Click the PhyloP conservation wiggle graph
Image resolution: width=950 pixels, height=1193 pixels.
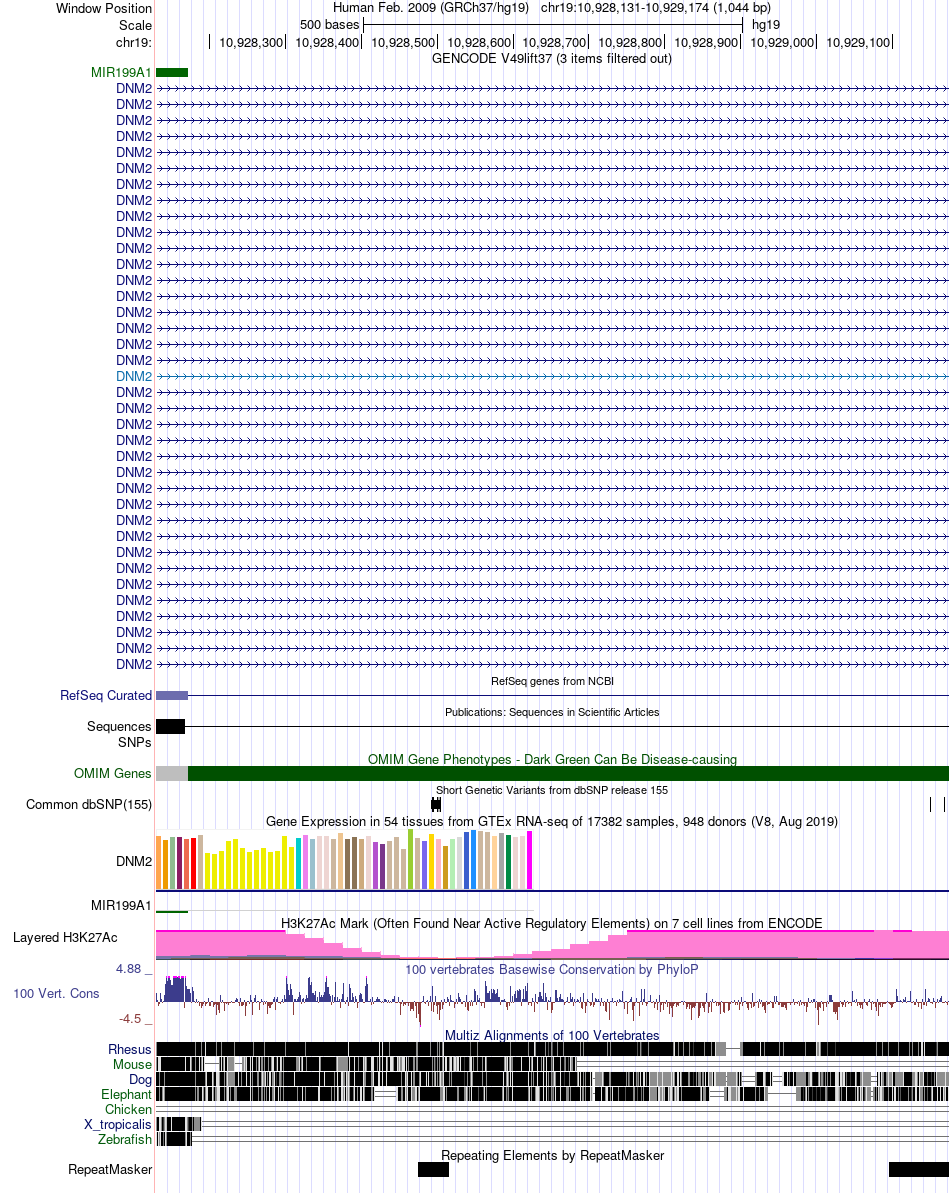pos(552,1000)
